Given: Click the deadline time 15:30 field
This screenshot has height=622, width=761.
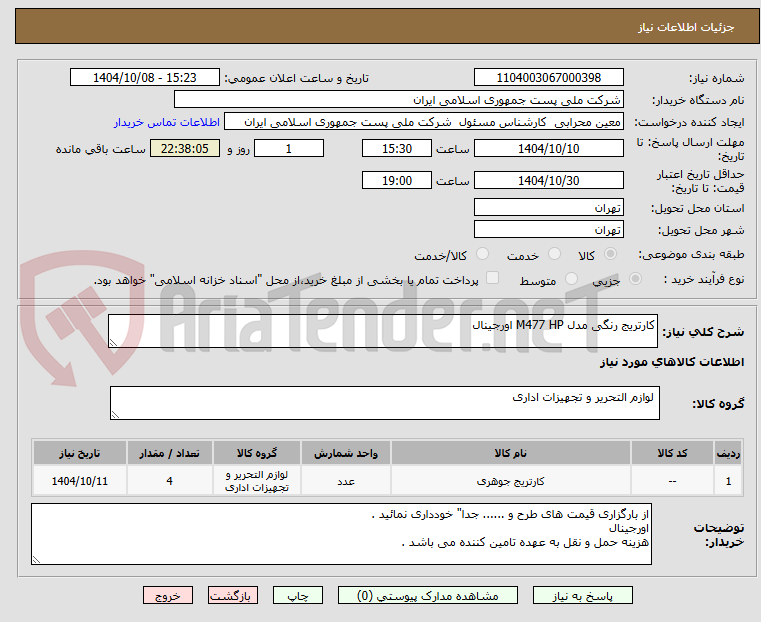Looking at the screenshot, I should (x=397, y=148).
